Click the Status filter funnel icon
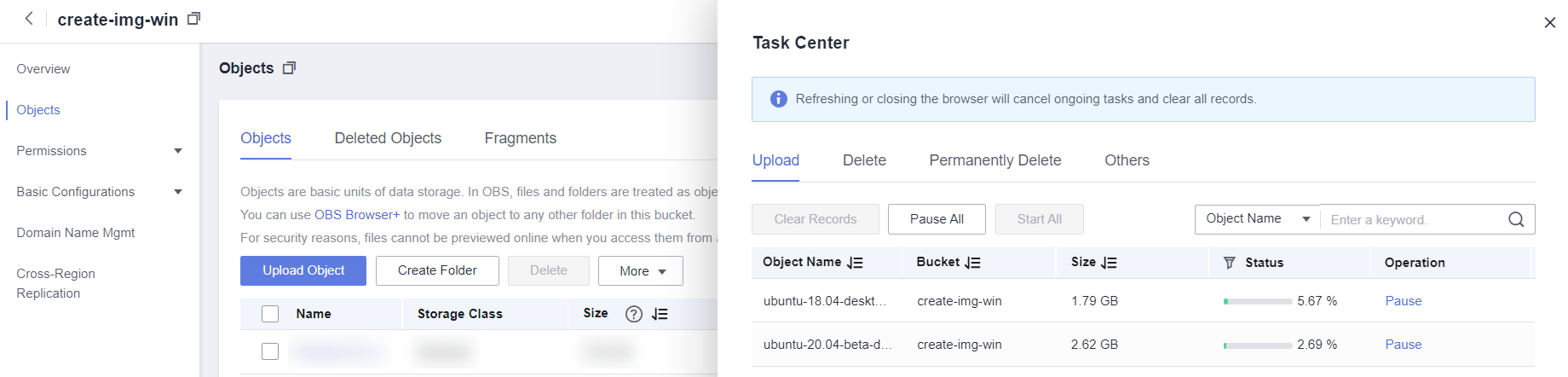 (x=1229, y=263)
